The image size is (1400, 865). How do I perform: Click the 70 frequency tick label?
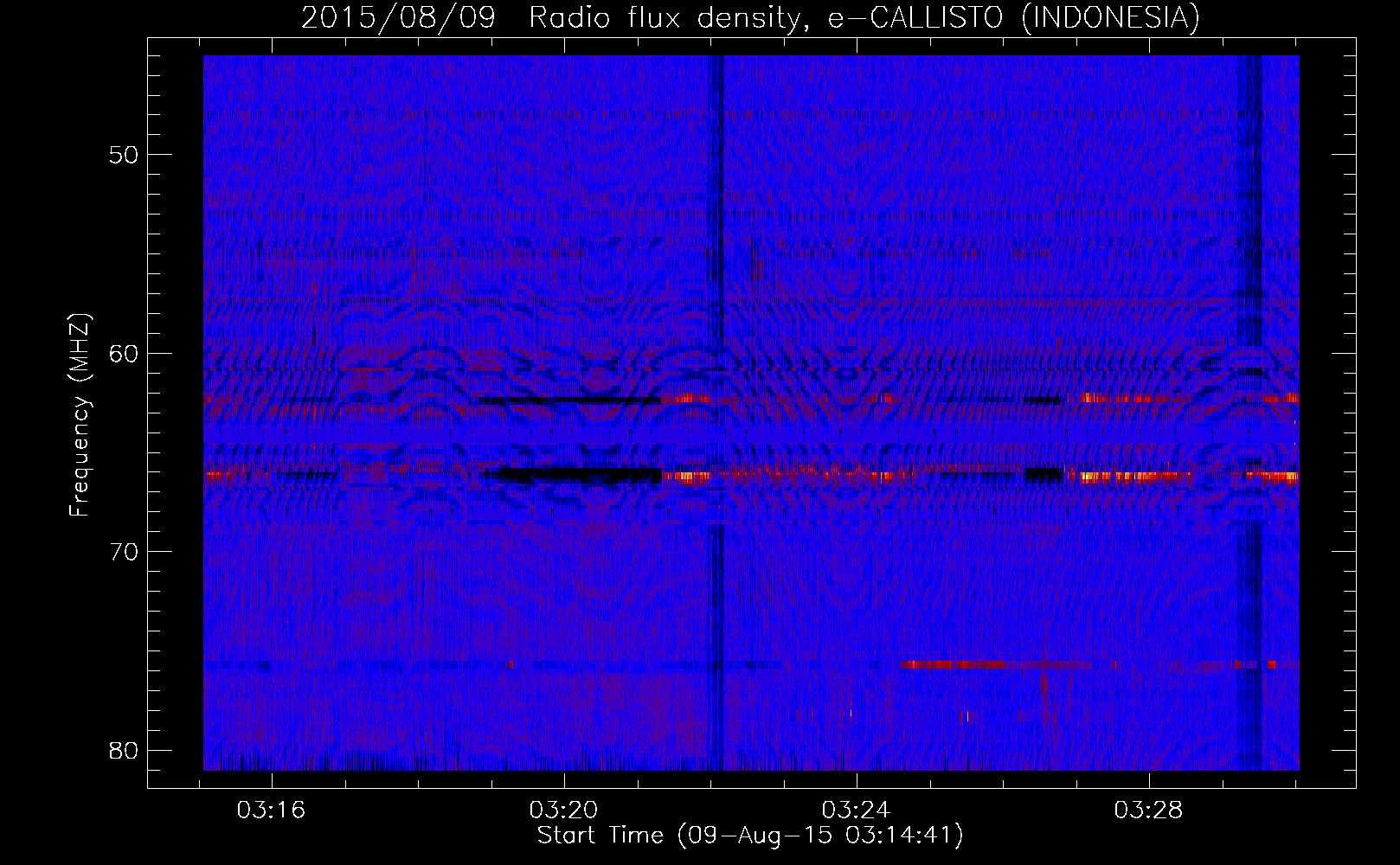[124, 551]
